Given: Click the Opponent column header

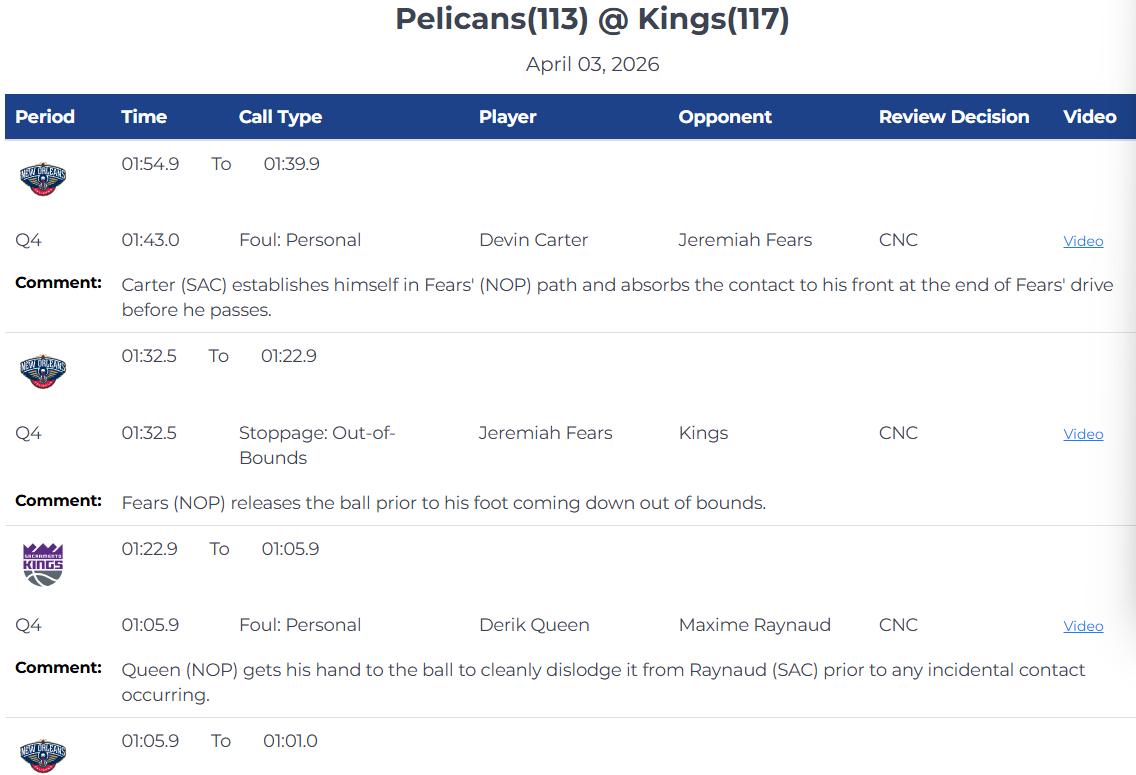Looking at the screenshot, I should click(x=725, y=117).
